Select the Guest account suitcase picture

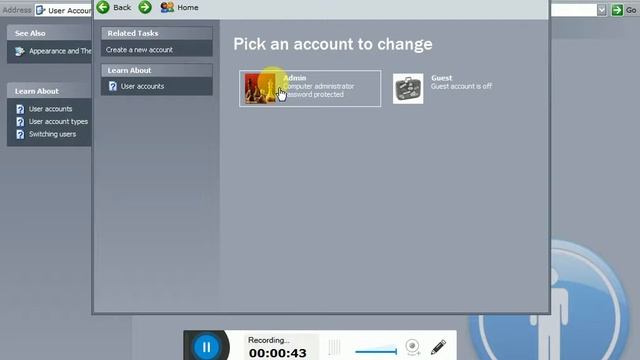pyautogui.click(x=408, y=89)
